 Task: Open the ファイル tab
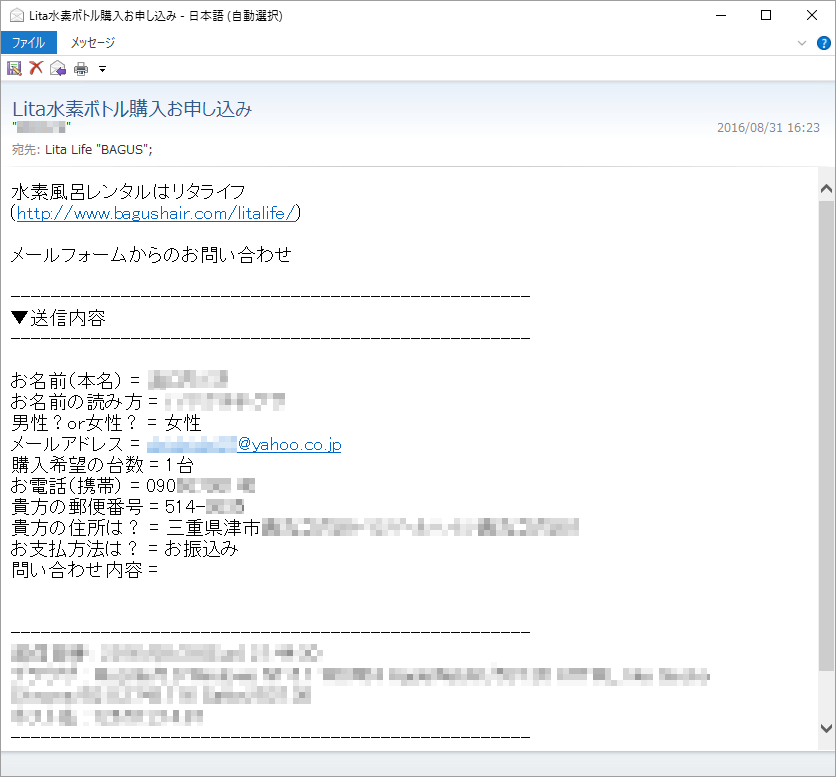point(29,43)
